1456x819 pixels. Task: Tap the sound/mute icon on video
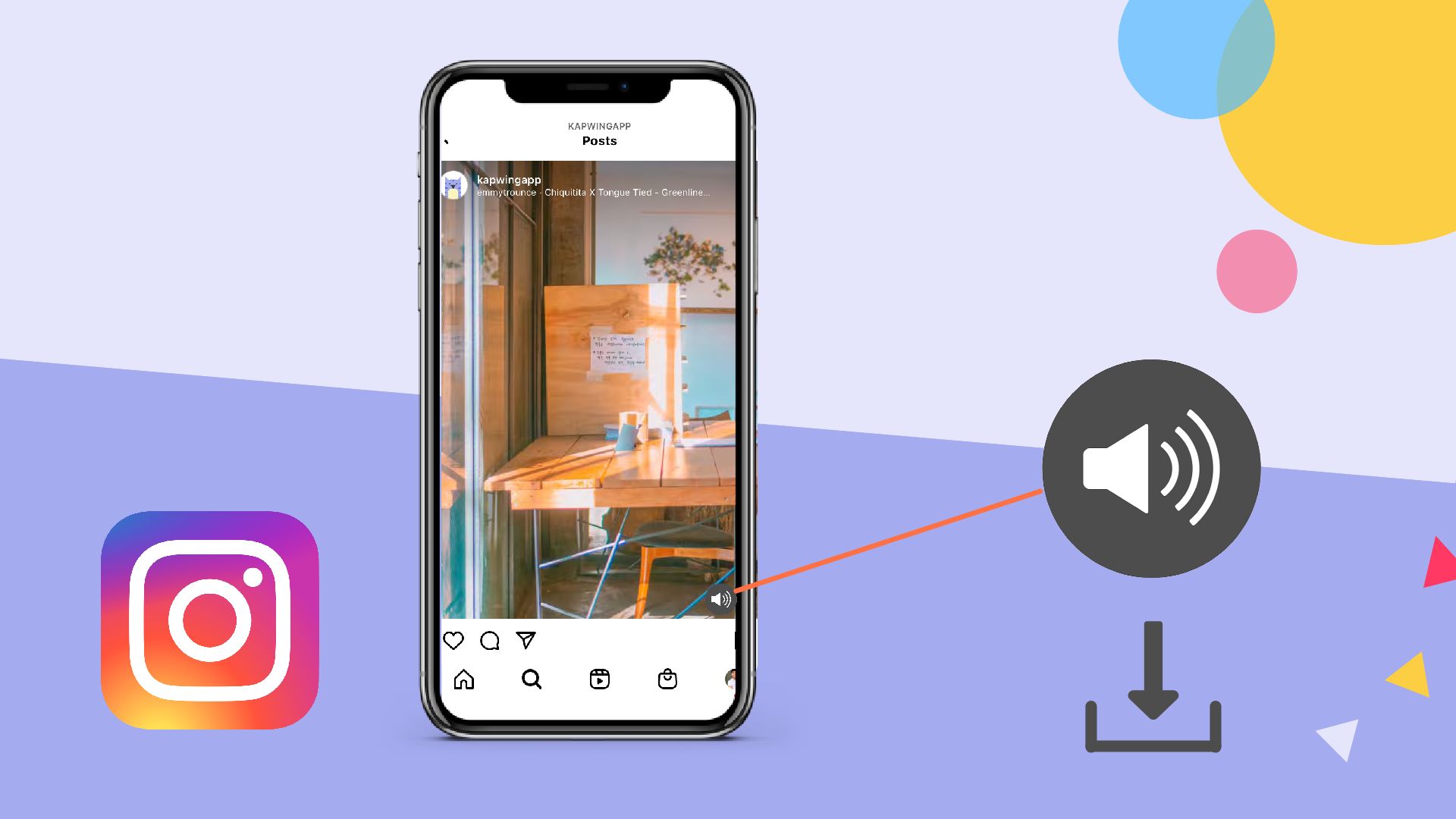718,598
